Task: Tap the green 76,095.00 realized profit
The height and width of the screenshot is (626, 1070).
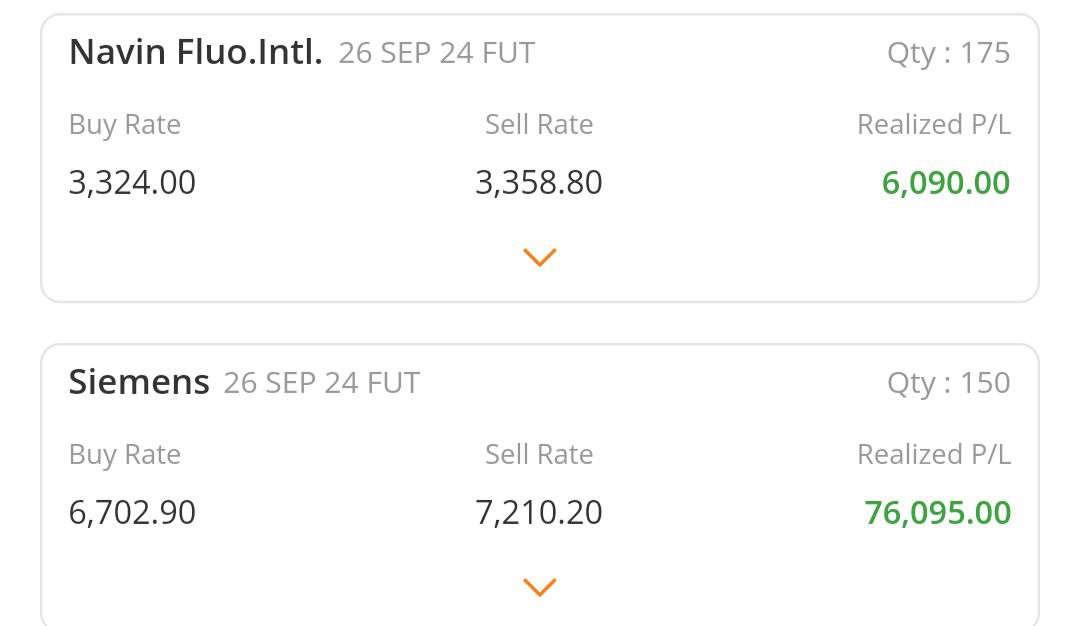Action: 937,513
